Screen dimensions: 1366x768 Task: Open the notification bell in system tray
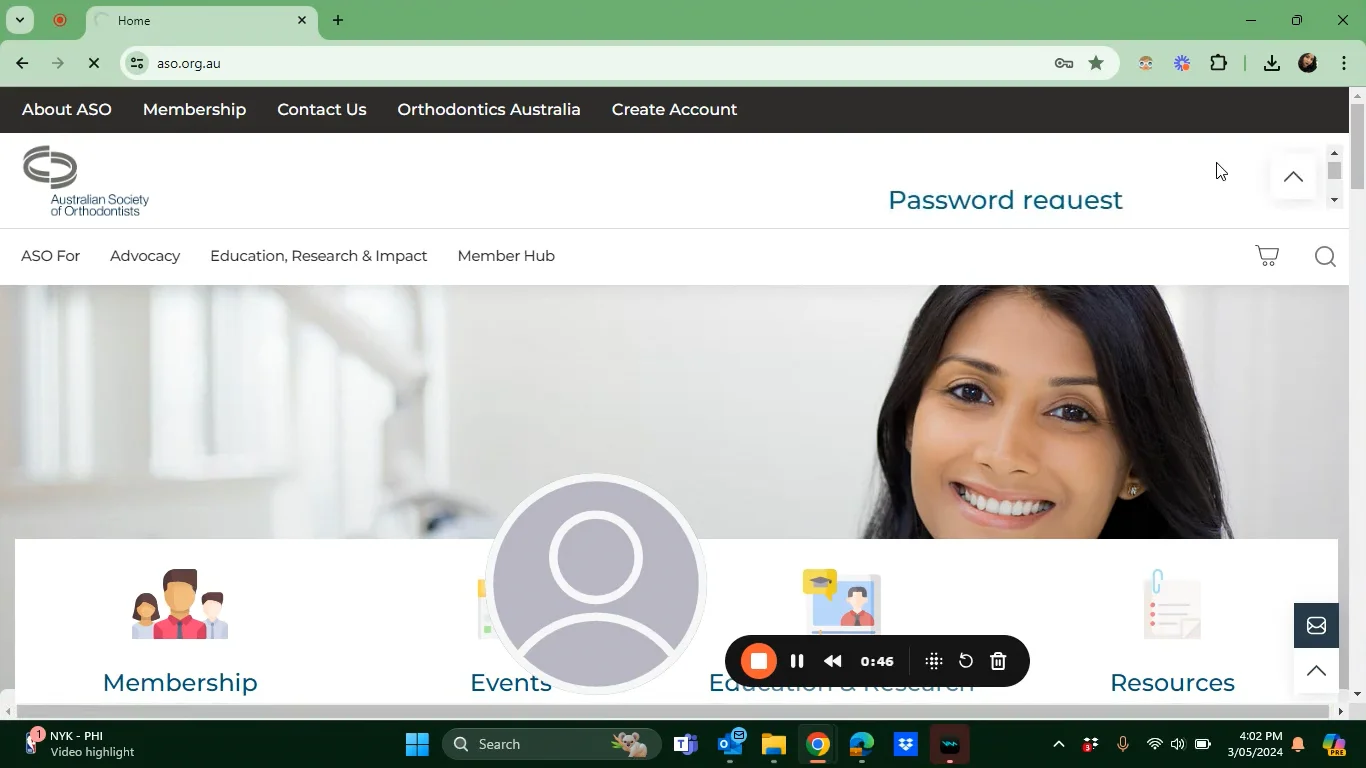[1298, 744]
